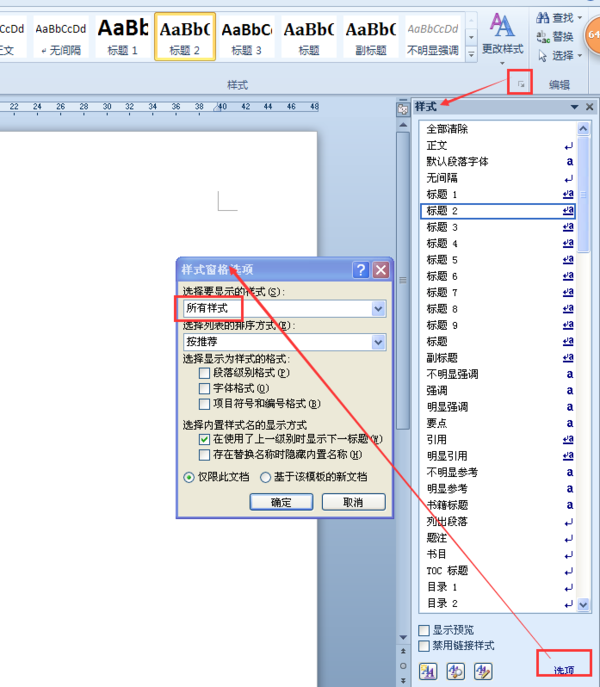600x687 pixels.
Task: Select 目录 1 in styles list
Action: click(498, 587)
